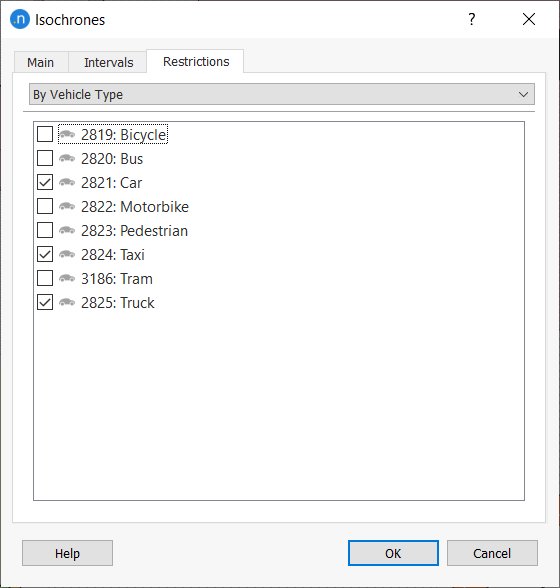Enable the 2822: Motorbike checkbox
This screenshot has height=588, width=560.
click(x=45, y=206)
